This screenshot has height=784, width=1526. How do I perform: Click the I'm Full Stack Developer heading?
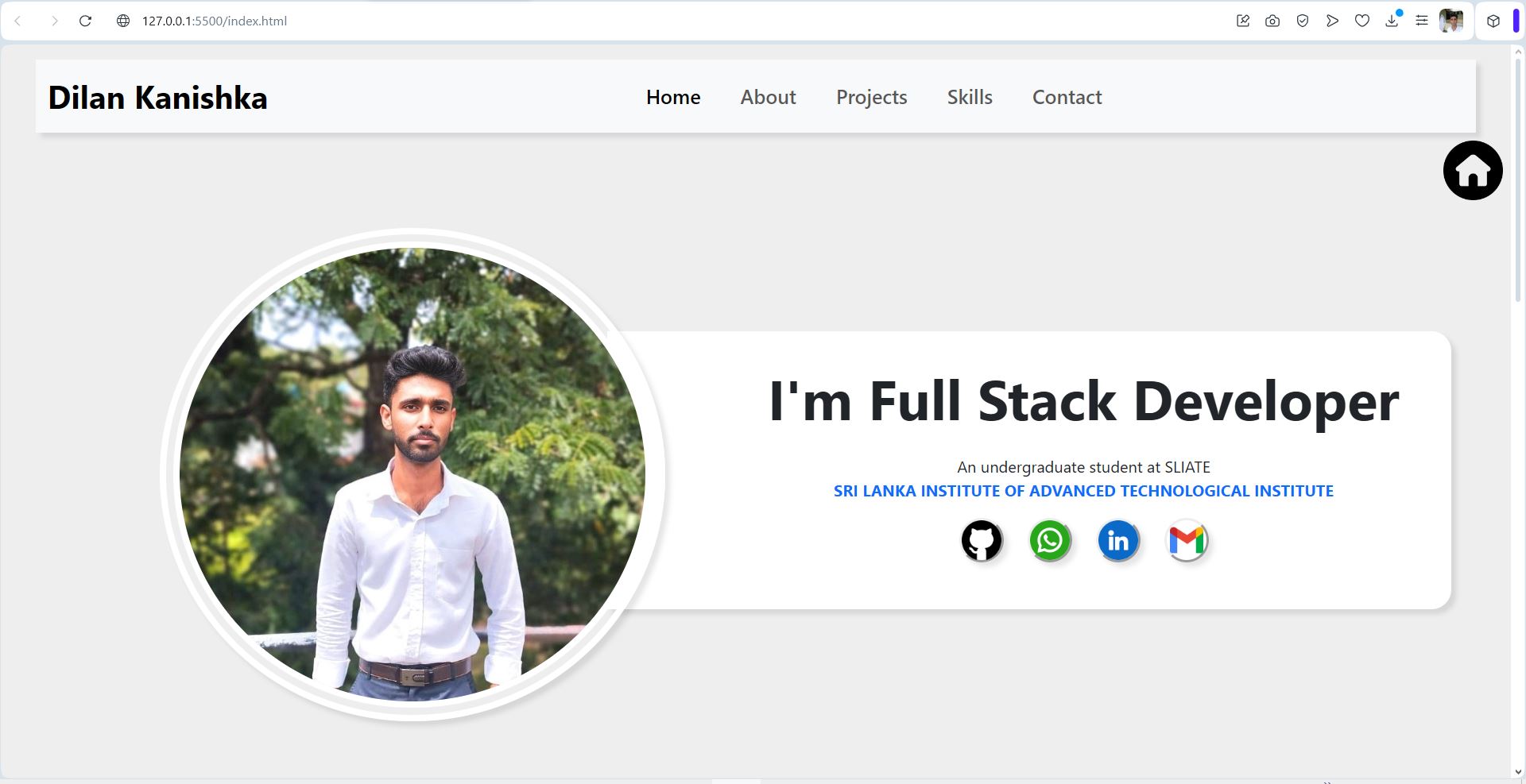(x=1083, y=401)
